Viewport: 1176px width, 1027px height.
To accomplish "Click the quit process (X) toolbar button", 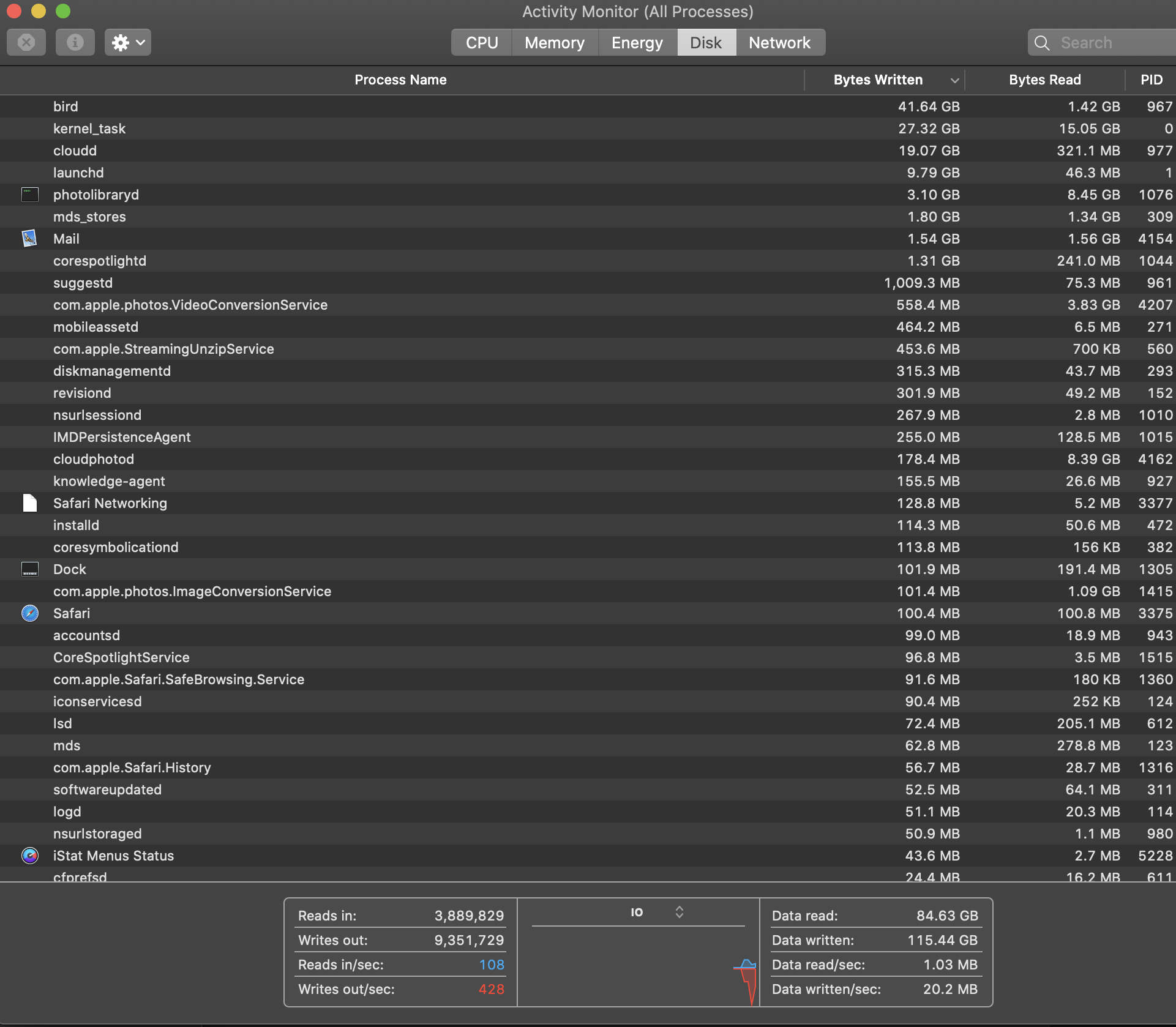I will (x=26, y=42).
